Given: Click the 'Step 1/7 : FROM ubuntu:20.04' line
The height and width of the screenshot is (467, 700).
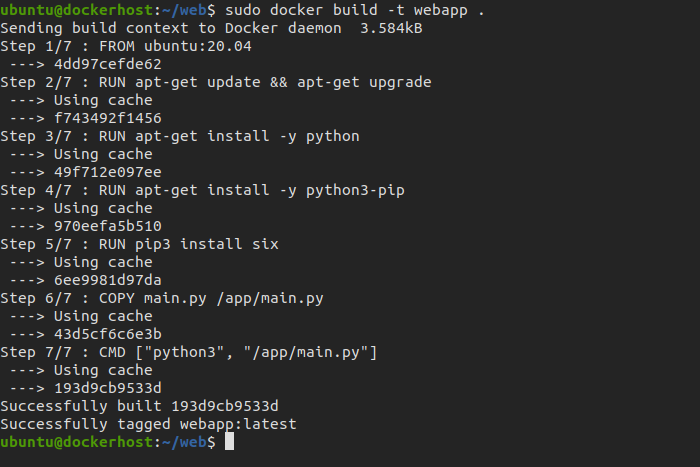Looking at the screenshot, I should pos(126,46).
